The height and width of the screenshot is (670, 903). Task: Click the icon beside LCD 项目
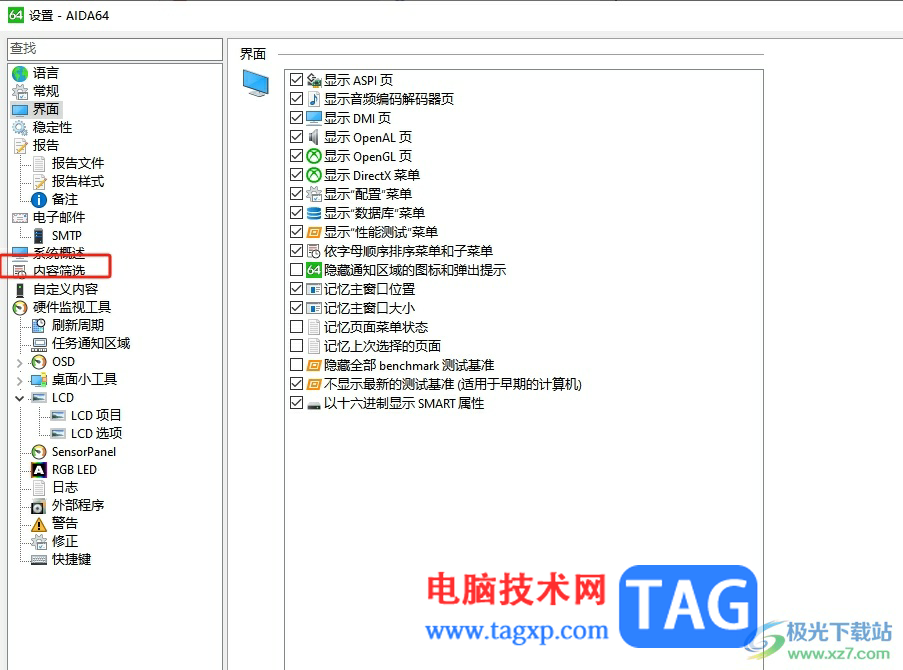(x=58, y=415)
